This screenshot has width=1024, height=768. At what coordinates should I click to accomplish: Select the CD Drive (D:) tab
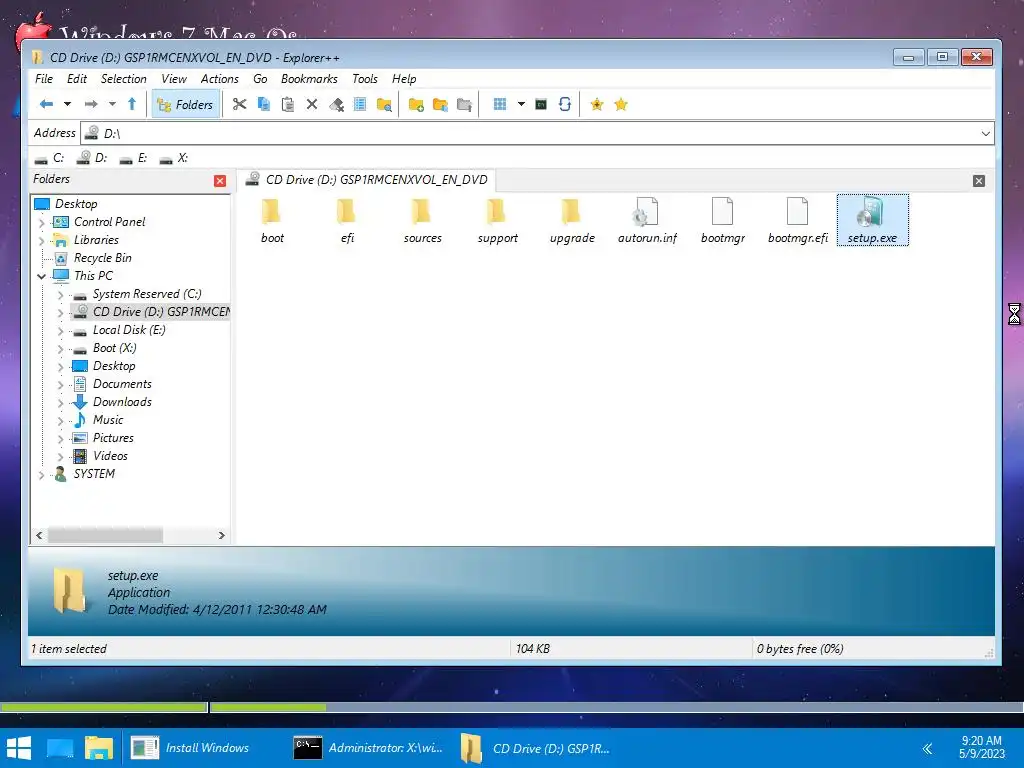point(366,180)
